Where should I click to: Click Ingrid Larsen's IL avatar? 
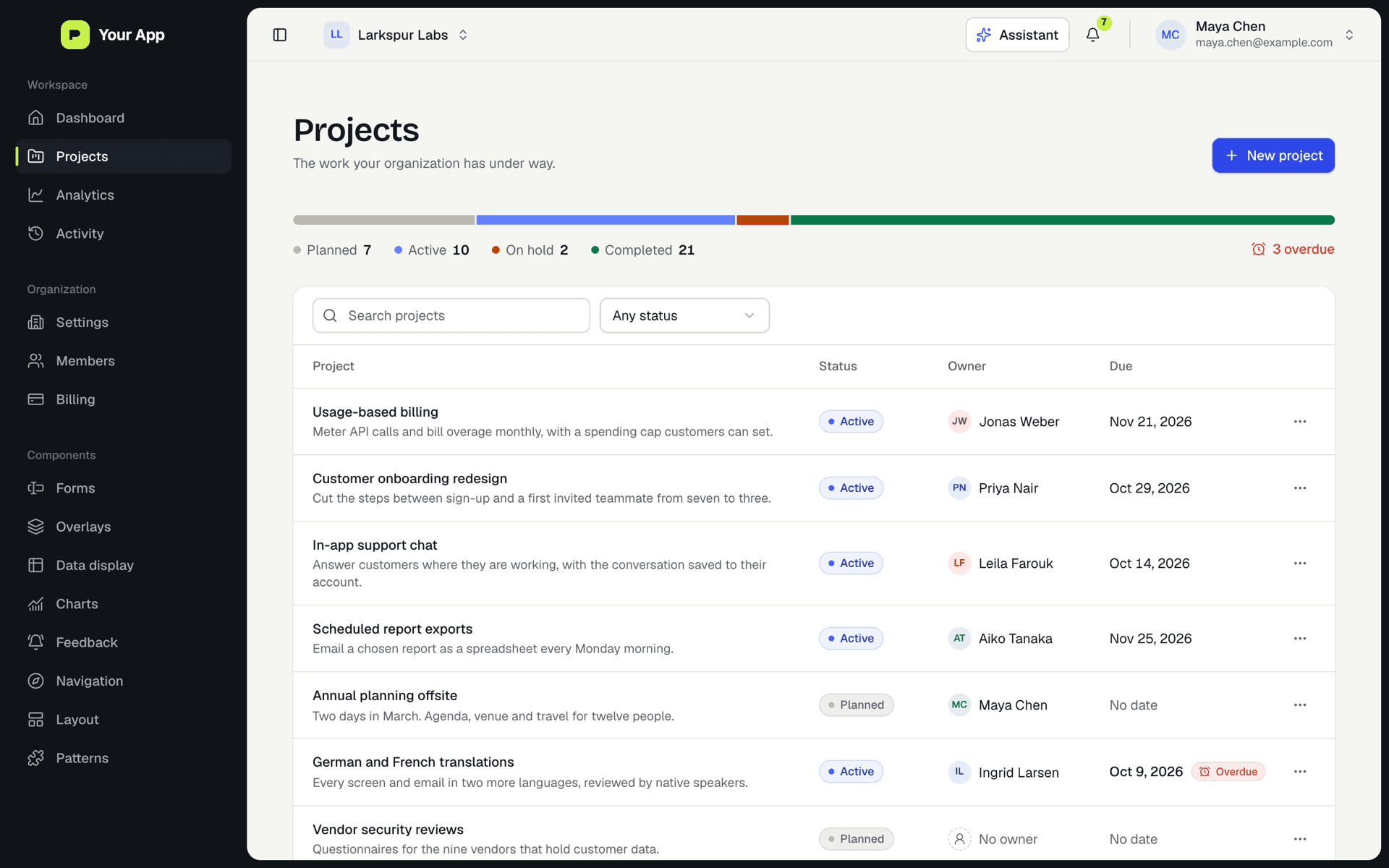click(959, 772)
